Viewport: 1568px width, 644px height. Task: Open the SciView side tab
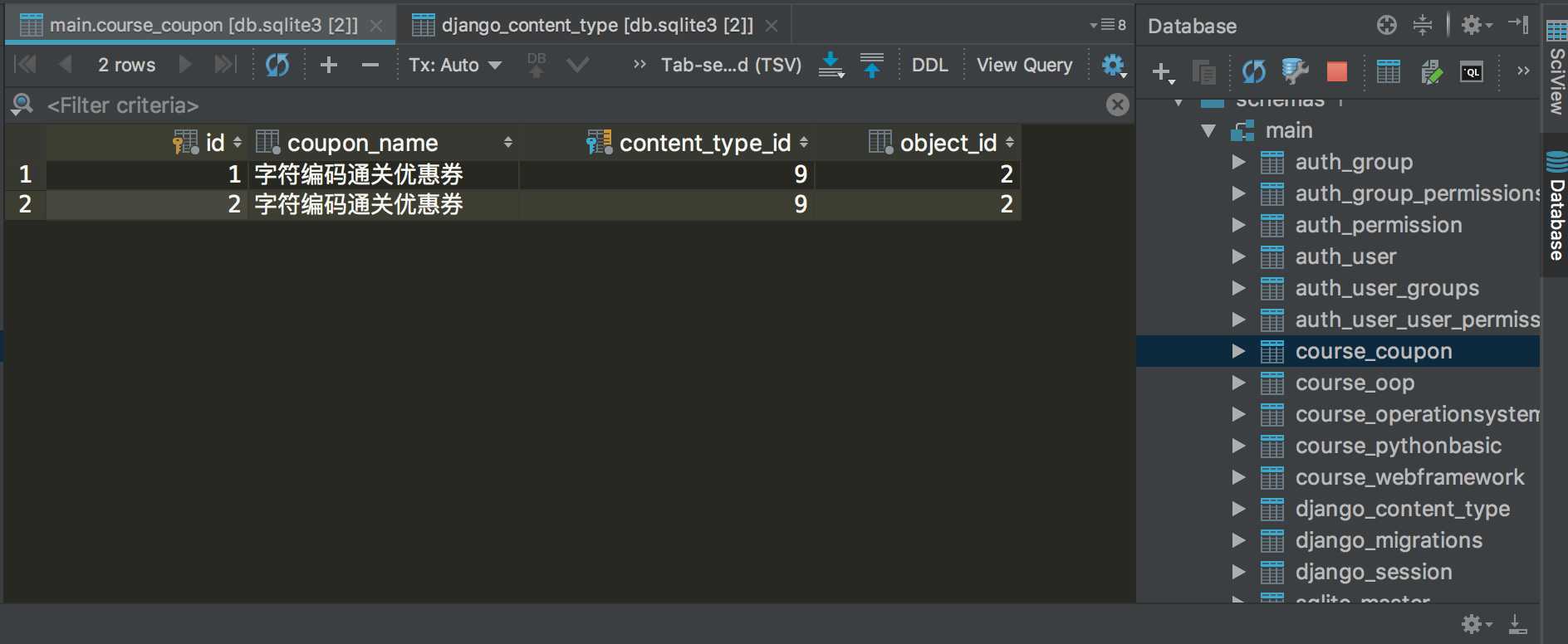coord(1556,80)
